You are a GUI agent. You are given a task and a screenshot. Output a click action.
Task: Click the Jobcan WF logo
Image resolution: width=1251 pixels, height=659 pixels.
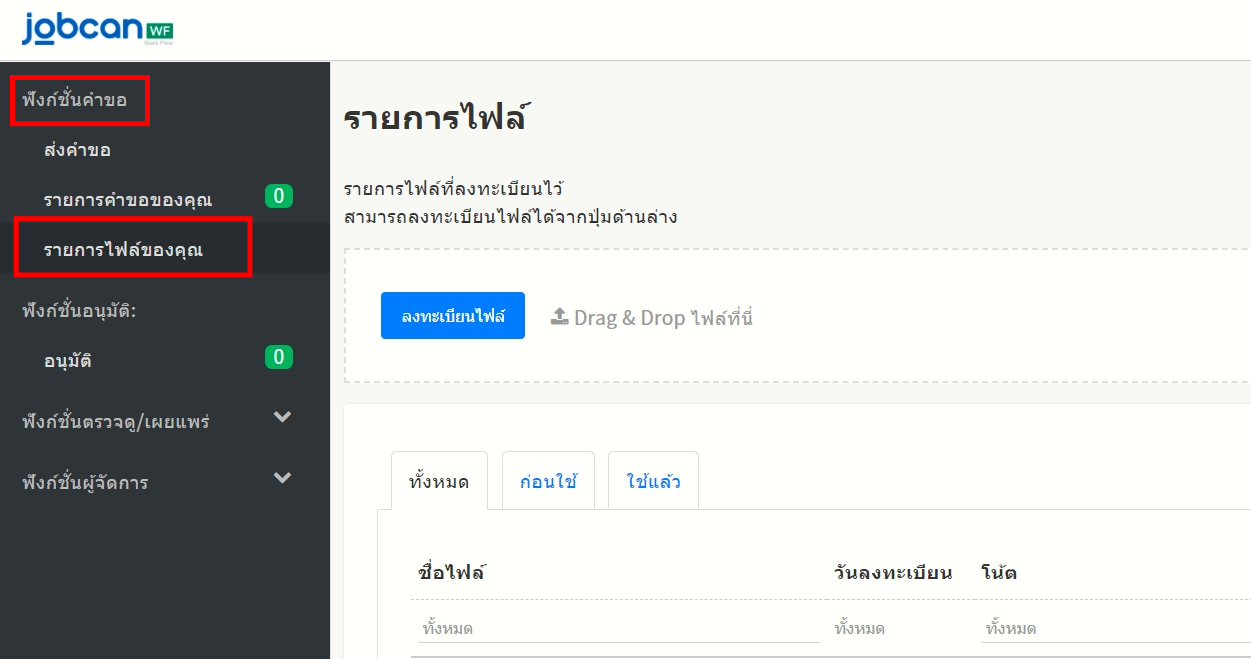97,29
